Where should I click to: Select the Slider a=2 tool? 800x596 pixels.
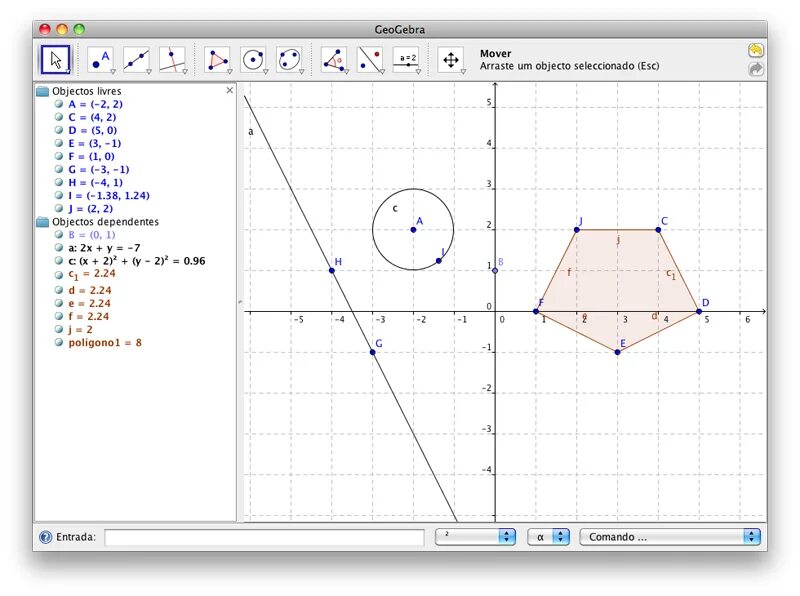(x=406, y=60)
